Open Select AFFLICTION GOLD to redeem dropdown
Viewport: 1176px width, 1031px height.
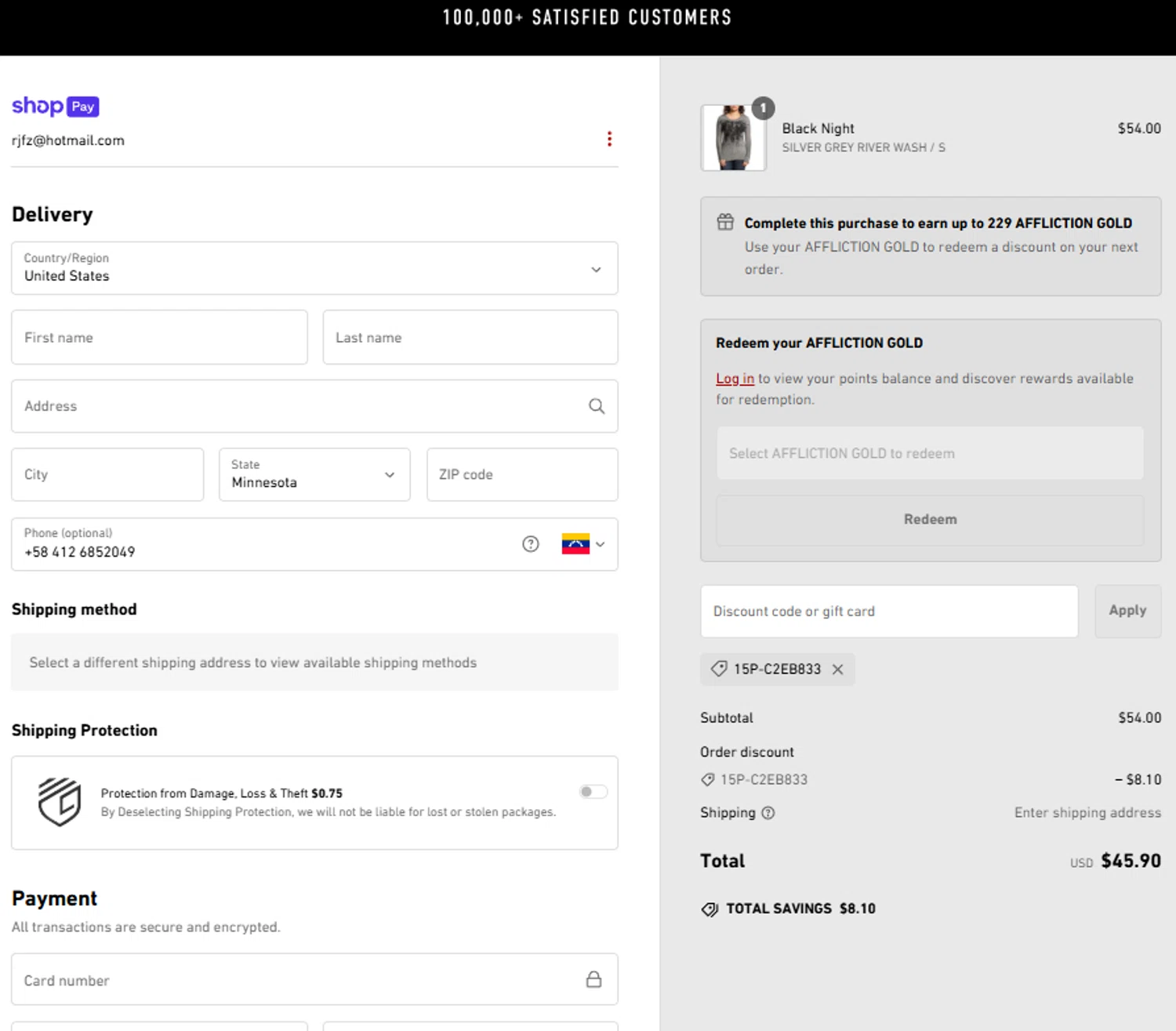point(930,453)
